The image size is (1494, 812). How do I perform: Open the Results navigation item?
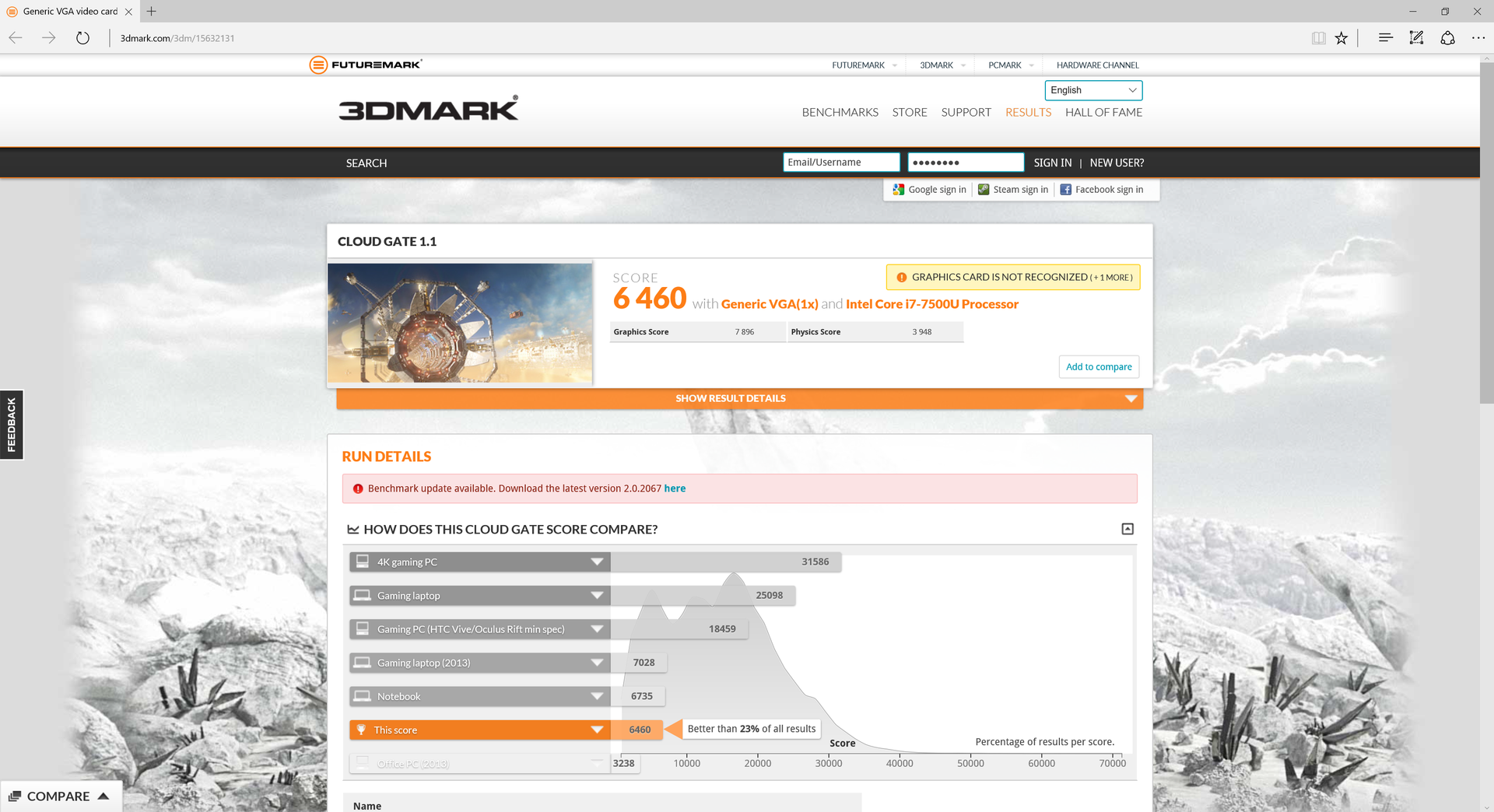[x=1028, y=113]
